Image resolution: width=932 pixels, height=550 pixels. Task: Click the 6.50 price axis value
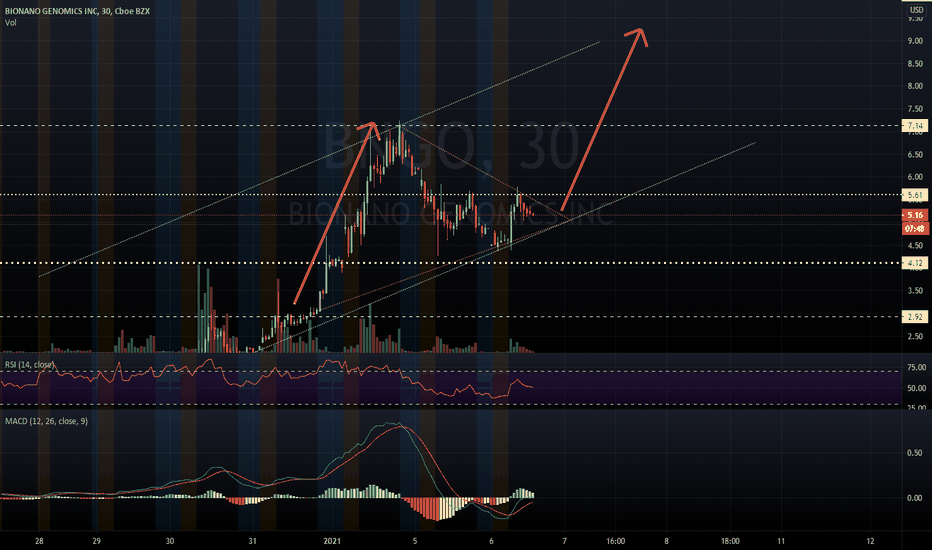coord(915,155)
